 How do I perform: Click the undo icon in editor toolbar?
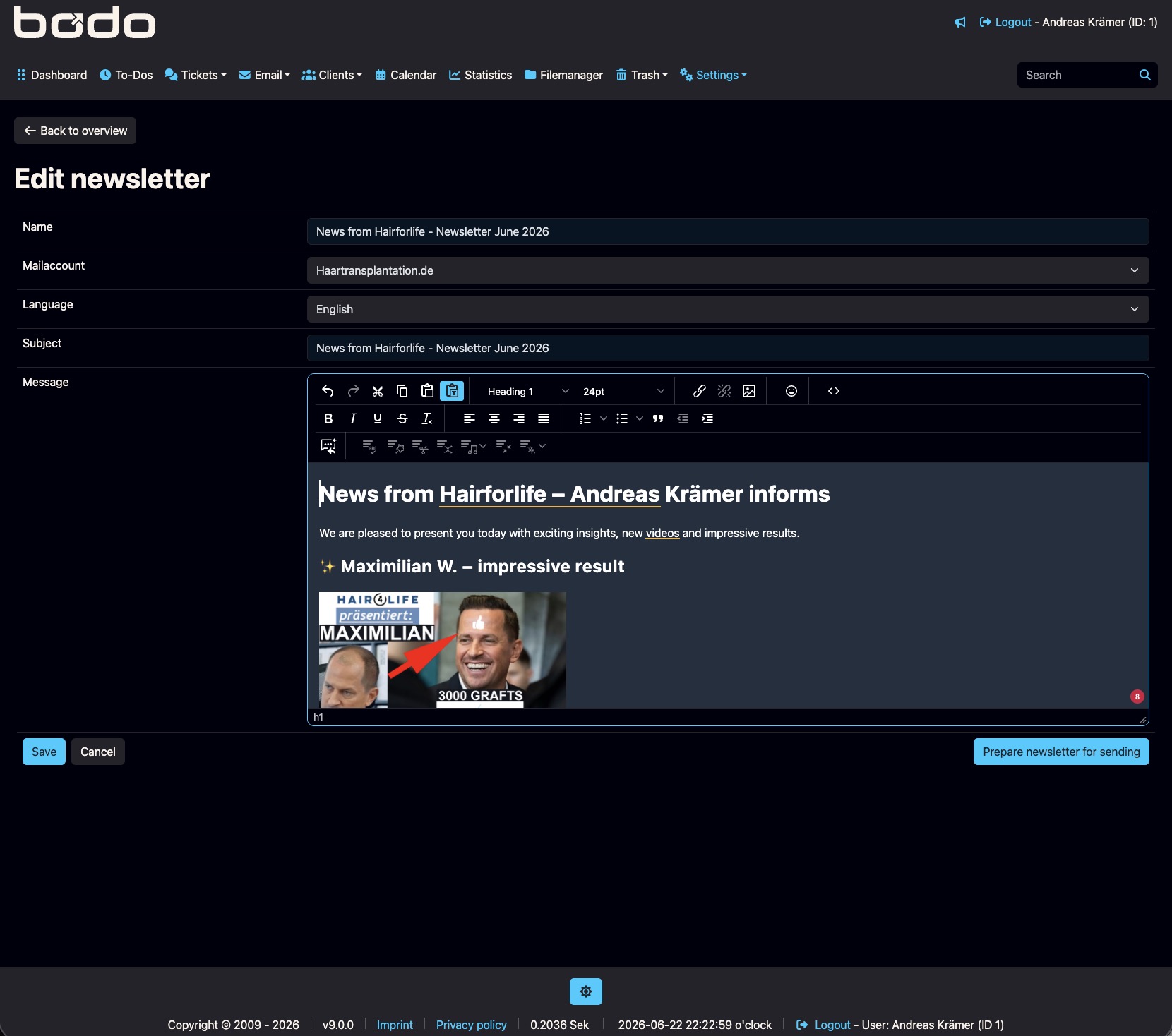click(x=328, y=391)
